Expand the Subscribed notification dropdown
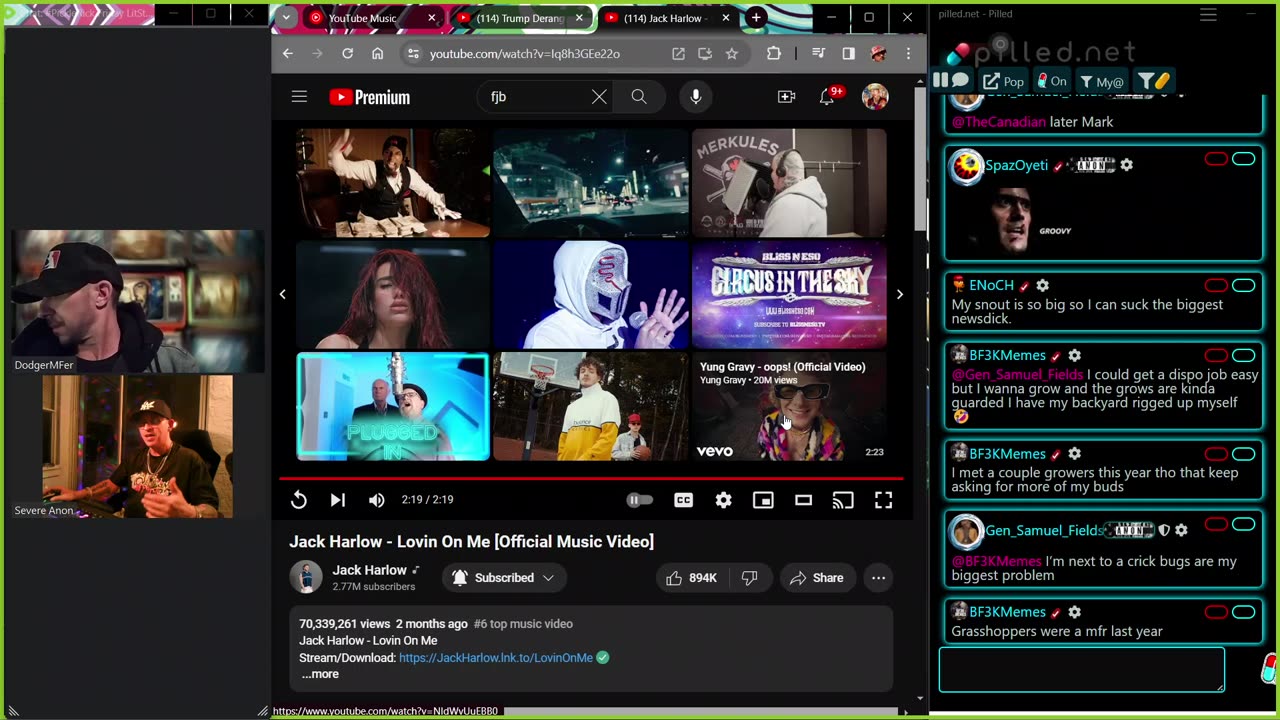 pos(503,578)
